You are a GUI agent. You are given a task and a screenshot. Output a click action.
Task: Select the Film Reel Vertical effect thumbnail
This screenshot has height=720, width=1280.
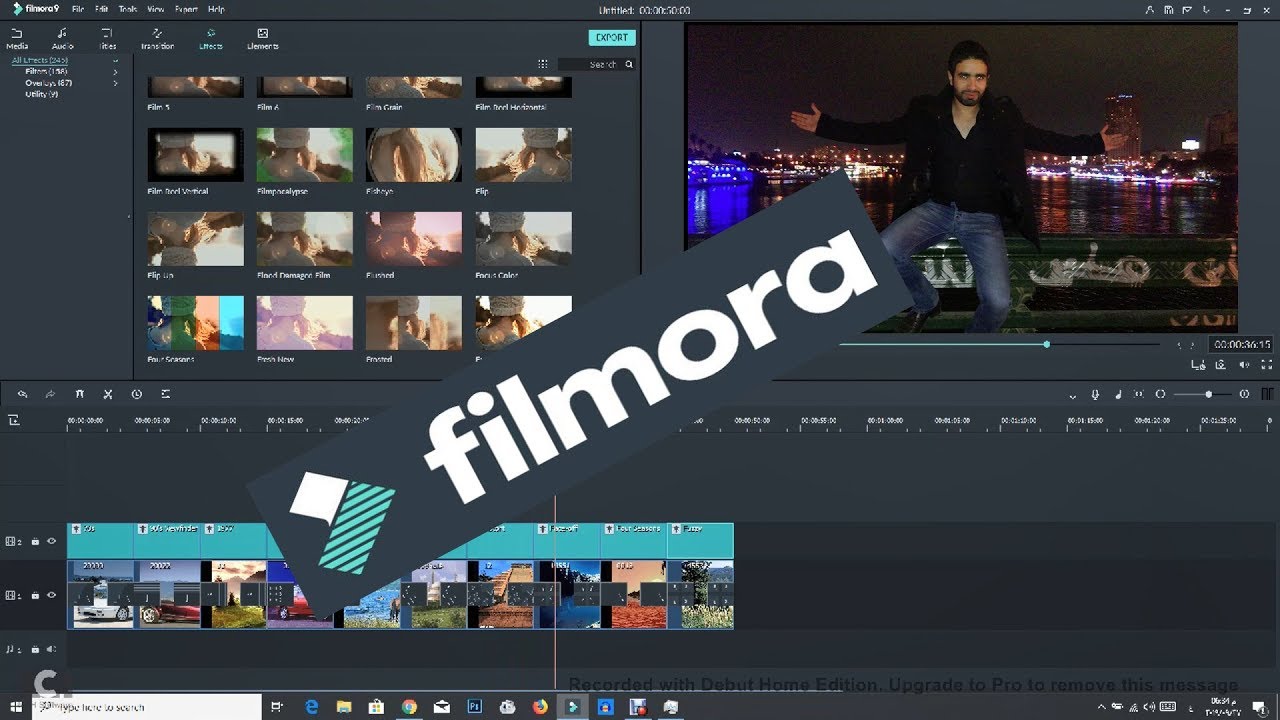pyautogui.click(x=195, y=154)
